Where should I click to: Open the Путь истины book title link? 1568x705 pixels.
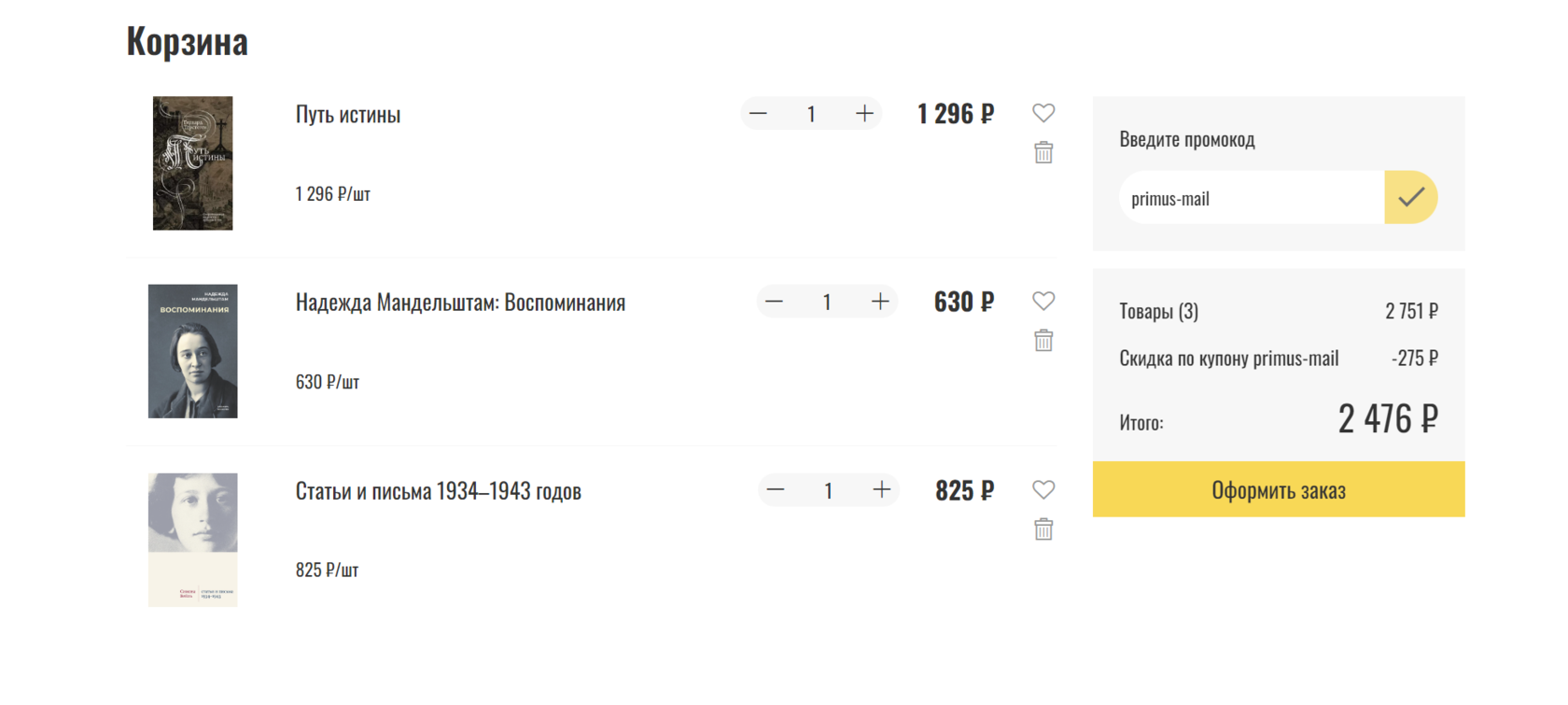pos(348,115)
